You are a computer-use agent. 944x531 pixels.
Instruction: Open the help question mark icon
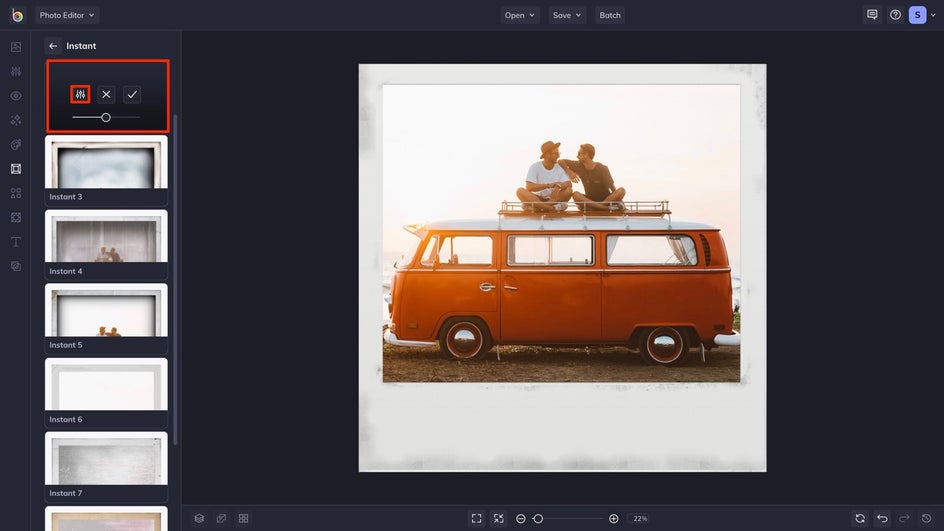[895, 14]
